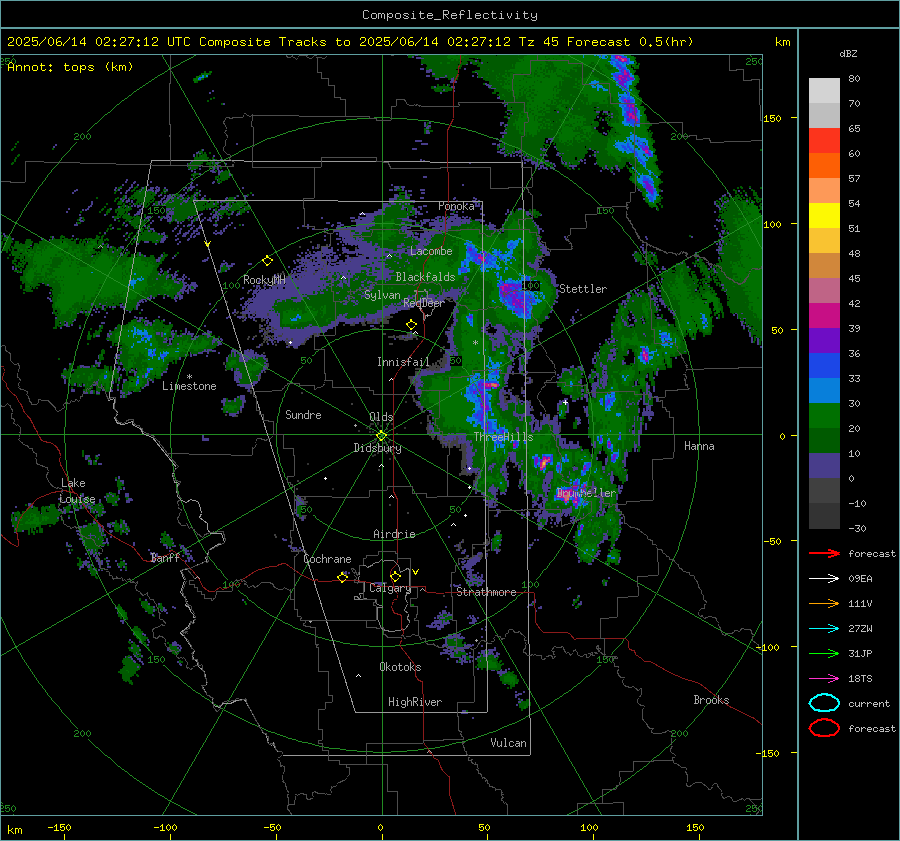
Task: Click the Cochrane city label
Action: [x=327, y=559]
